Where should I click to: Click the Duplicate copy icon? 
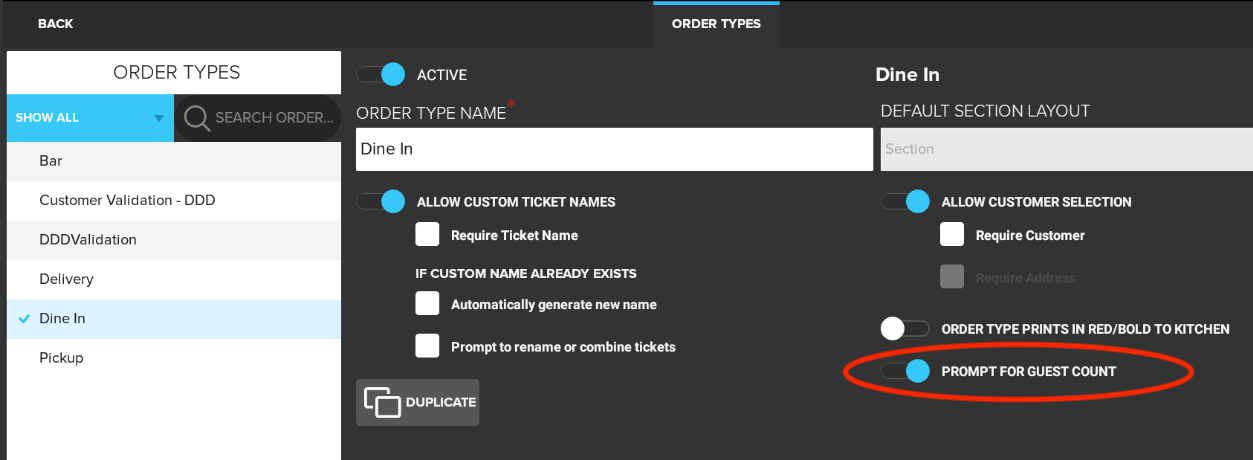pos(382,402)
